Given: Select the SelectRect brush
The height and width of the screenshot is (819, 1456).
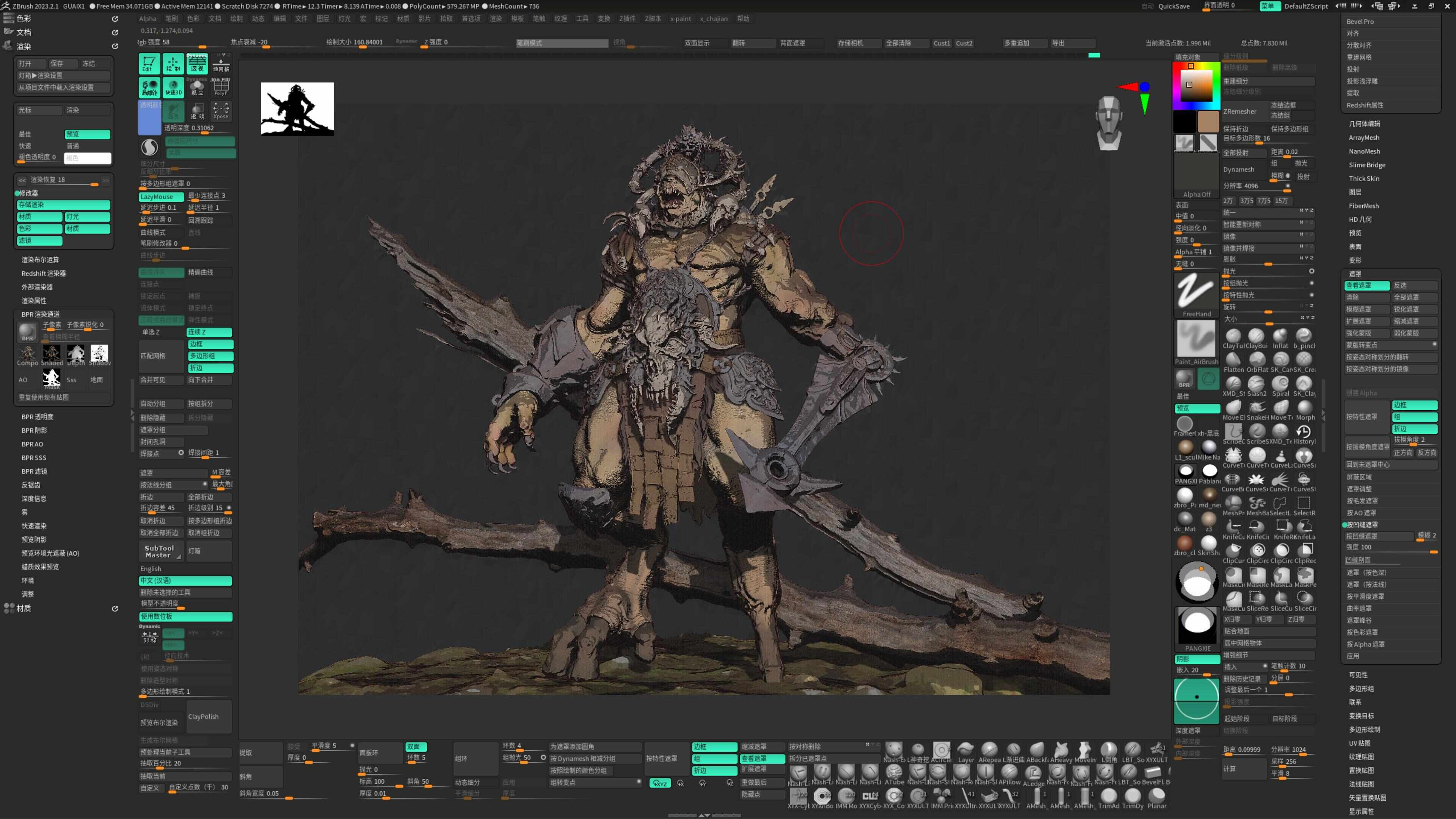Looking at the screenshot, I should pos(1304,506).
